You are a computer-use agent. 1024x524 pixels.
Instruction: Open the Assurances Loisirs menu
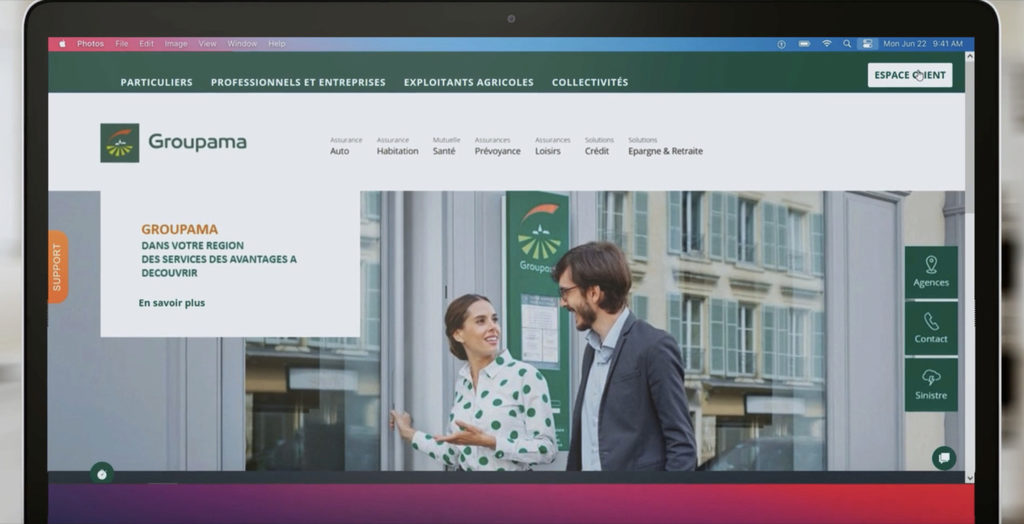[x=552, y=146]
